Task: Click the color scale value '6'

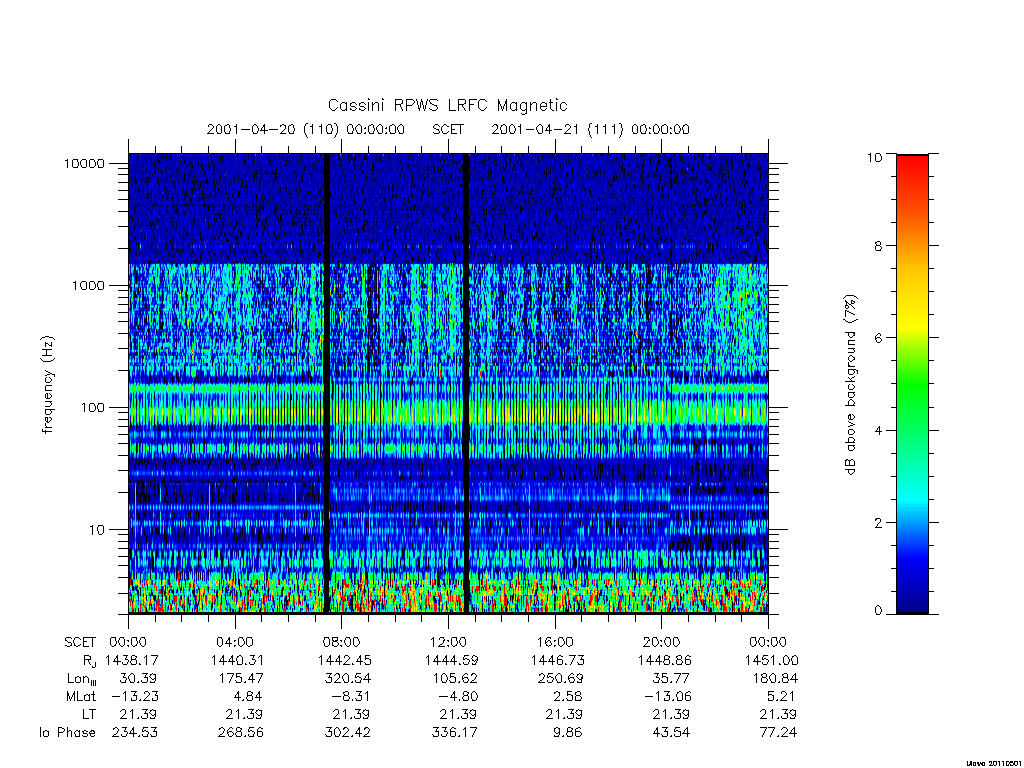Action: point(879,338)
